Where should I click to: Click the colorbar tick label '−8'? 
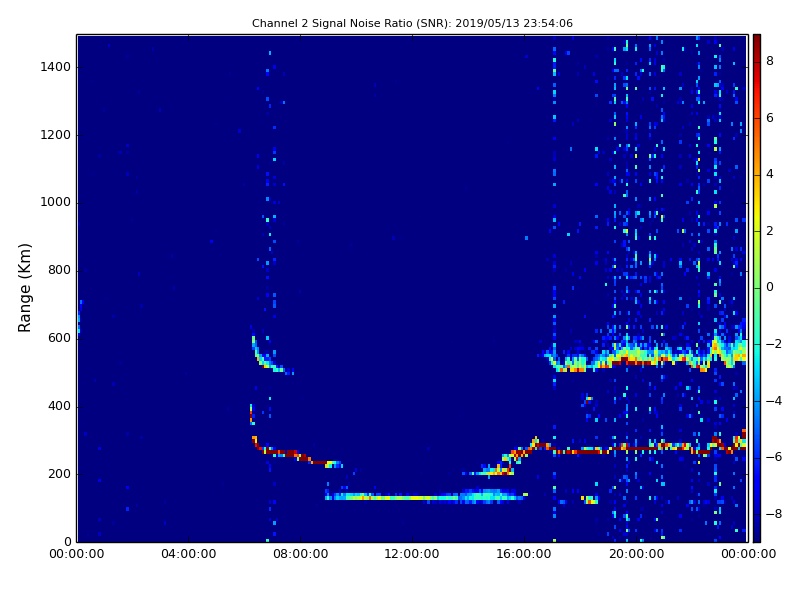tap(773, 514)
